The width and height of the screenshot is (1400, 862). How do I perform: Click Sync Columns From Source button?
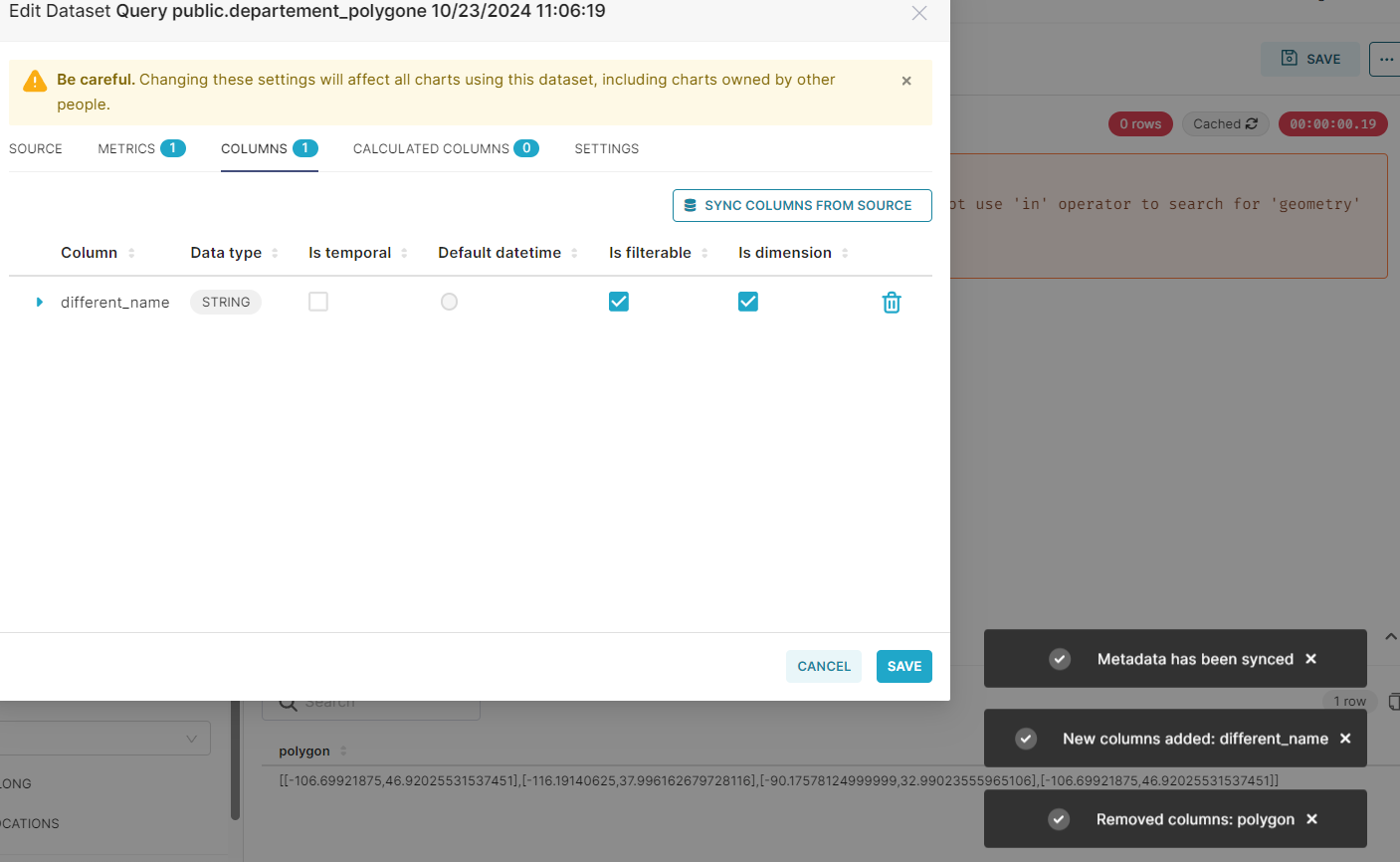tap(802, 205)
